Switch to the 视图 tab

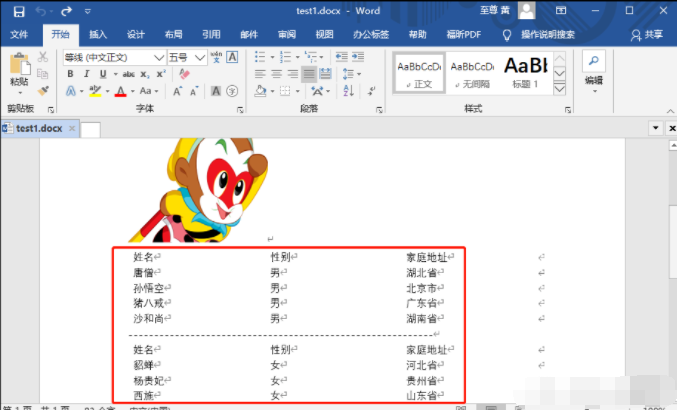[325, 35]
